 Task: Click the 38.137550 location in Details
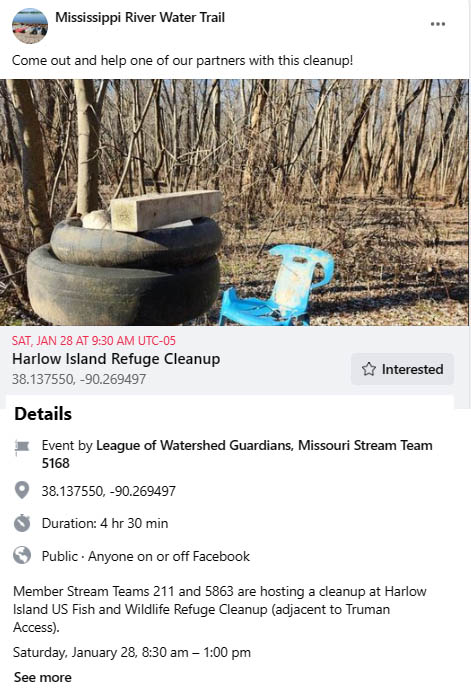coord(109,491)
